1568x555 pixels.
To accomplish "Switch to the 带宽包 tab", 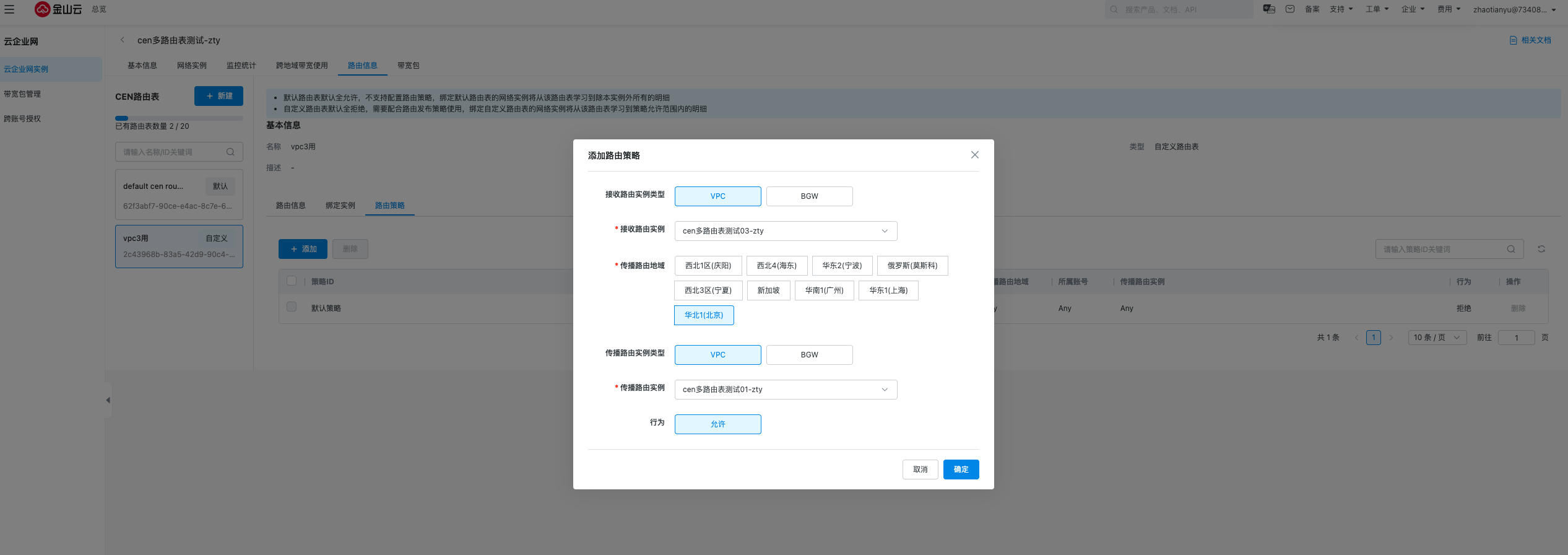I will (409, 66).
